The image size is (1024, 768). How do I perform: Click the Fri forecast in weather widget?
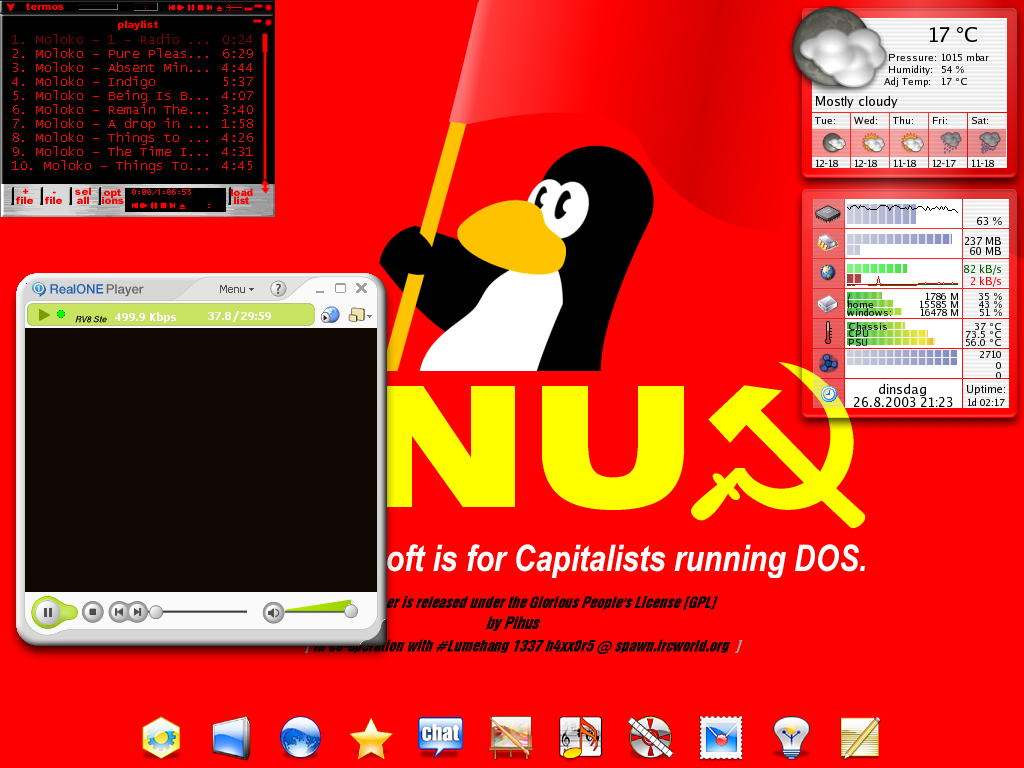(x=948, y=142)
